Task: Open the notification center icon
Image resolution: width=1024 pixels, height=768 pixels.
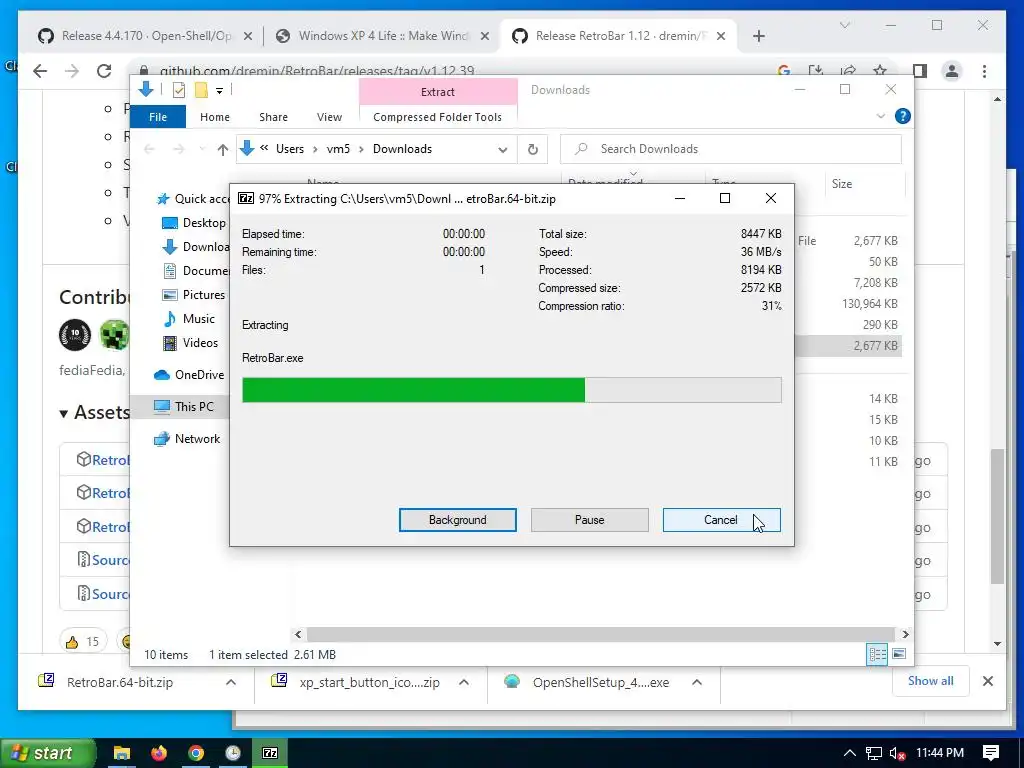Action: (x=991, y=753)
